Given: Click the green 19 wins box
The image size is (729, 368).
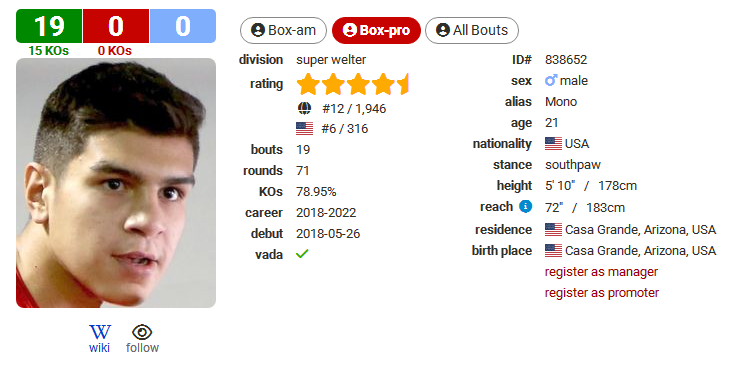Looking at the screenshot, I should (x=49, y=26).
